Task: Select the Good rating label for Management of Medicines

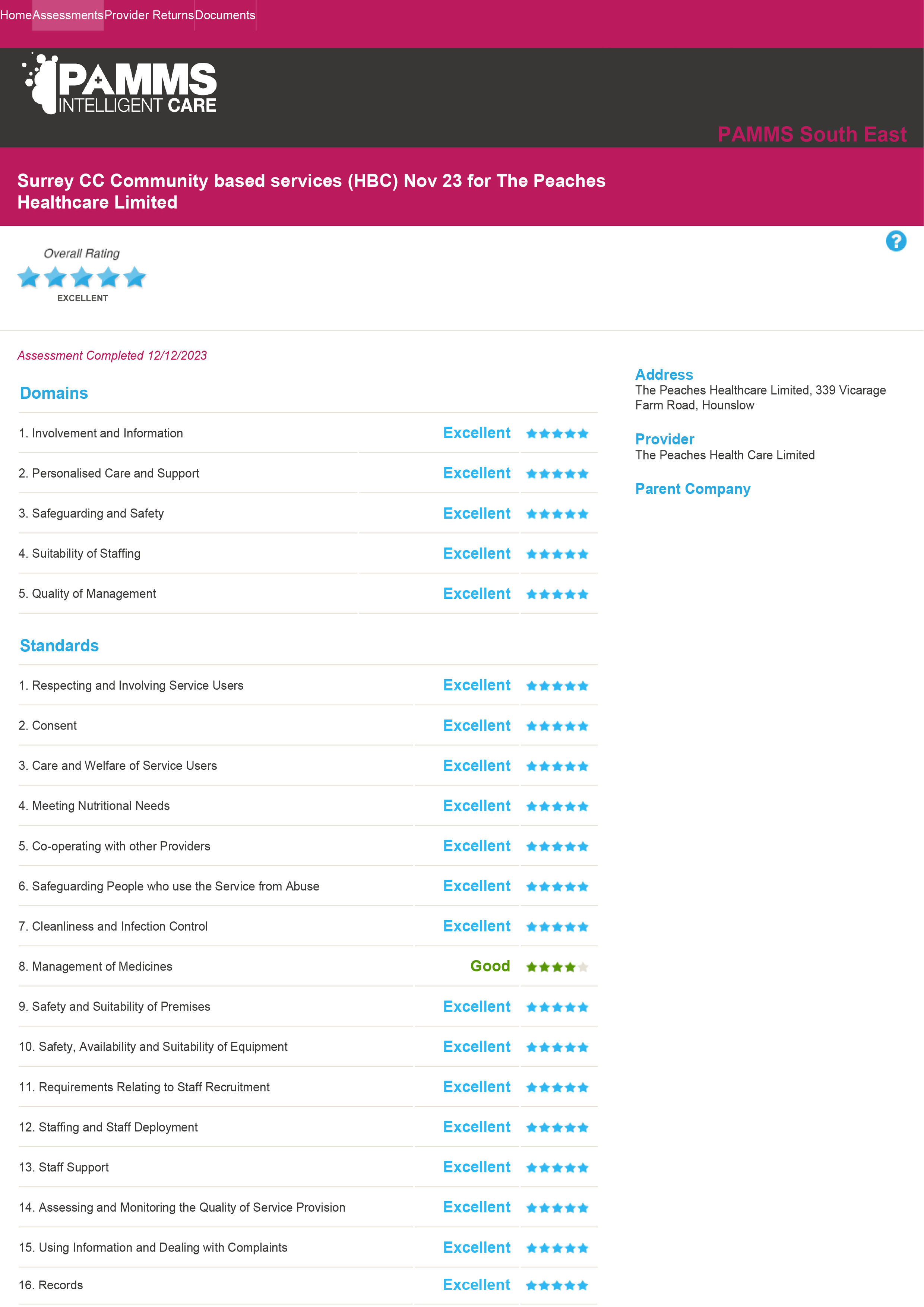Action: 490,966
